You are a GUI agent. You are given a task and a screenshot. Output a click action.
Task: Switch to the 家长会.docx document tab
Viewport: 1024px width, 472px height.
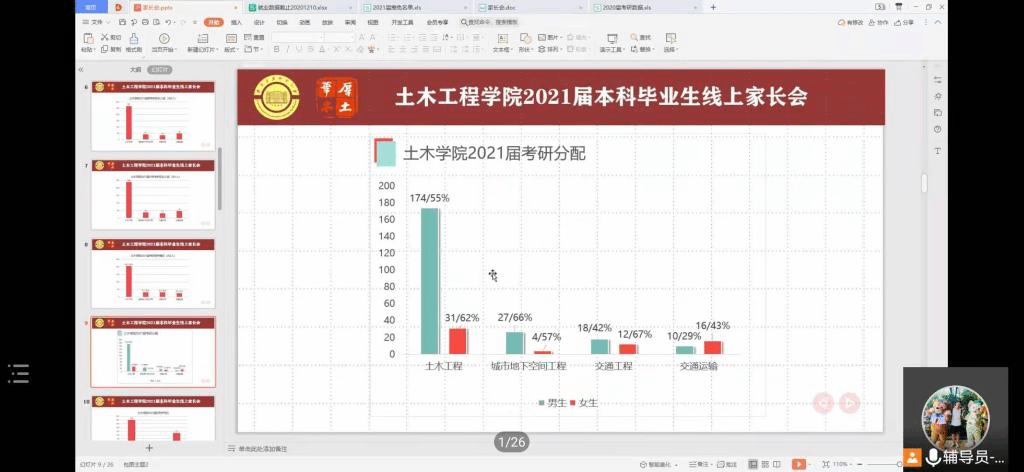(x=501, y=7)
